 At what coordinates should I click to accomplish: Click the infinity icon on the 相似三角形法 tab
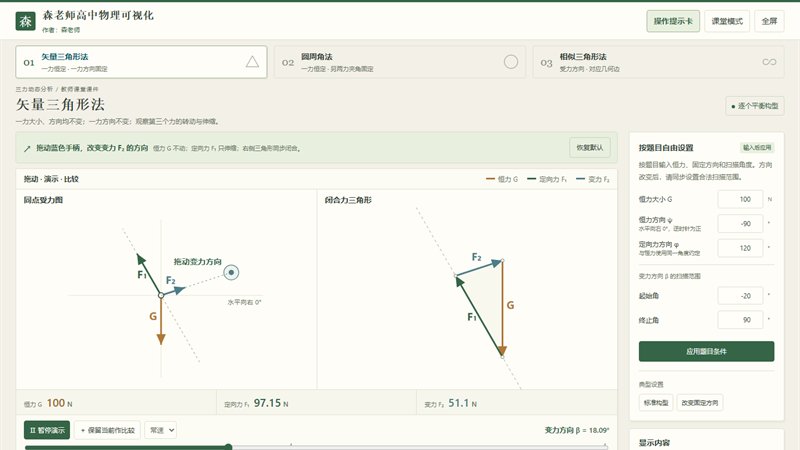(x=769, y=62)
